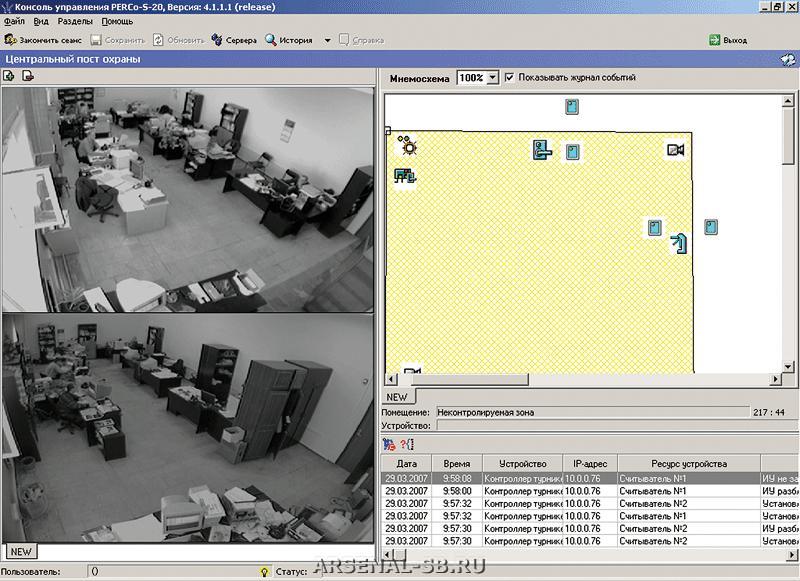This screenshot has width=800, height=581.
Task: Sort the event log by Время column header
Action: click(x=456, y=464)
